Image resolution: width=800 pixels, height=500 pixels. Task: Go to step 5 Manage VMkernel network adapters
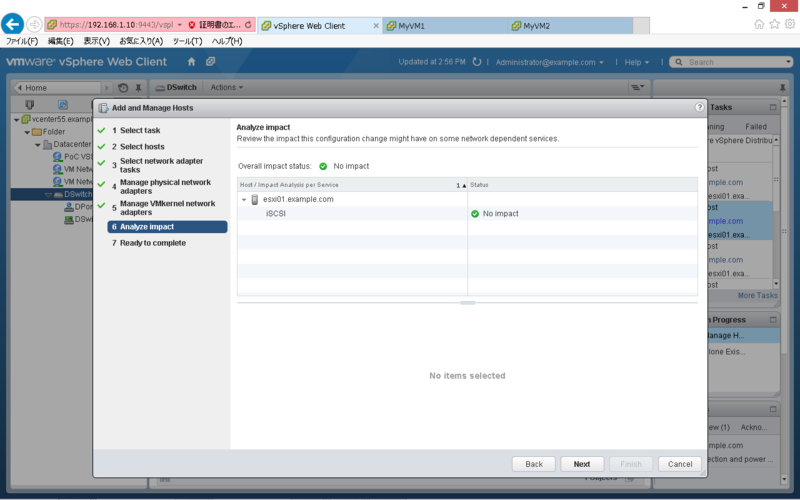tap(167, 208)
